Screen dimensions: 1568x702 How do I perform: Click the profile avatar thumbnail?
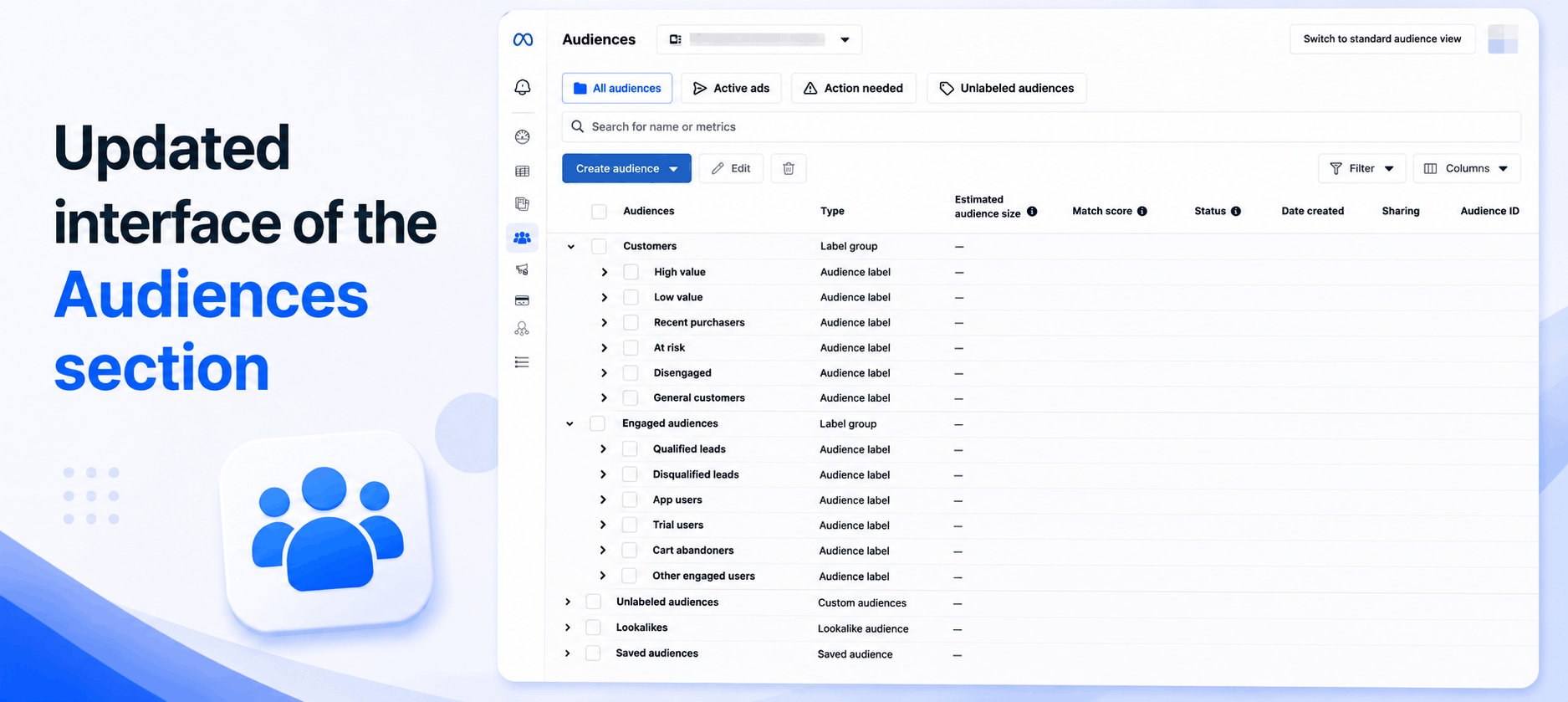coord(1503,39)
